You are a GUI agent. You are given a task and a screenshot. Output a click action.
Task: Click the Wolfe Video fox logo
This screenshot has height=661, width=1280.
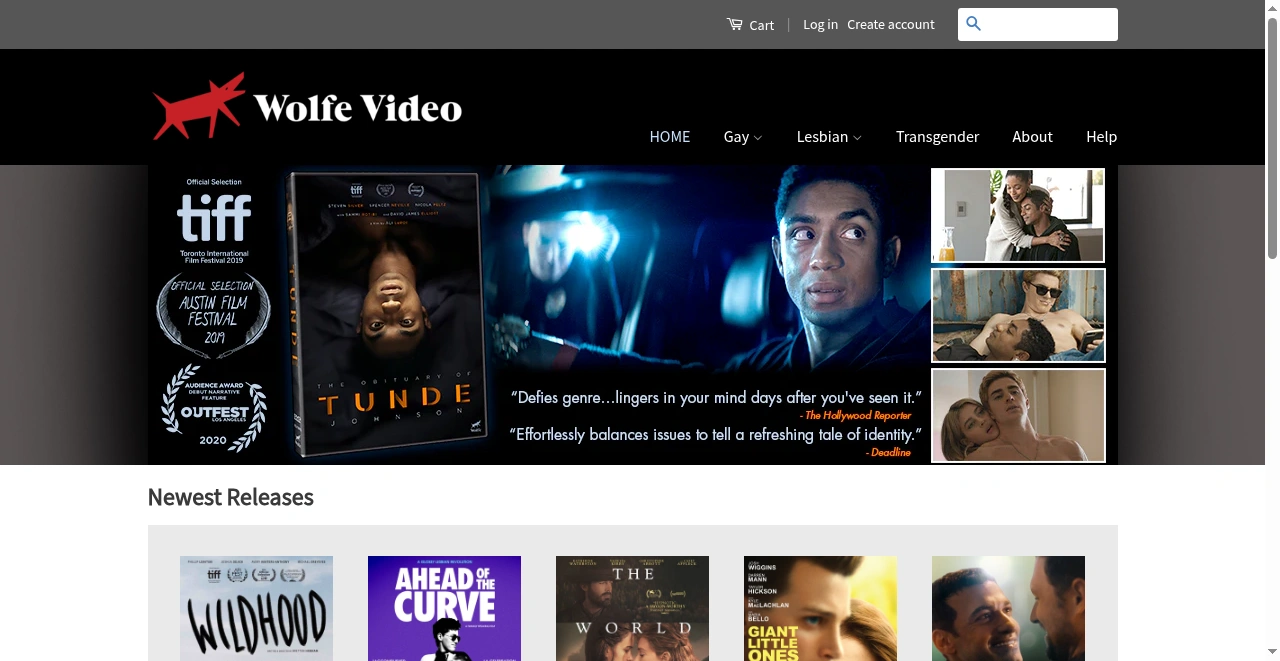tap(200, 105)
